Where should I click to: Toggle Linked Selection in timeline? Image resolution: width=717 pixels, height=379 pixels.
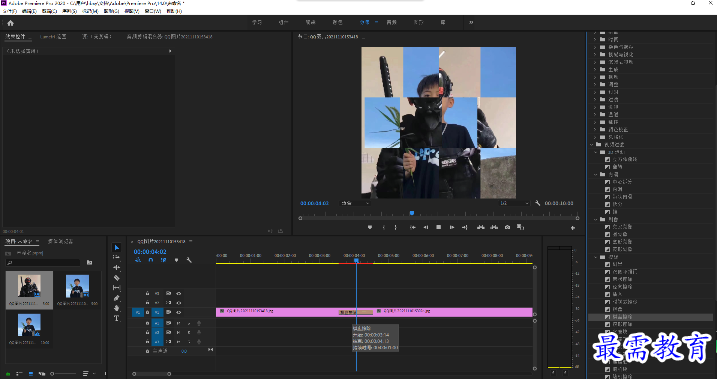(x=163, y=260)
